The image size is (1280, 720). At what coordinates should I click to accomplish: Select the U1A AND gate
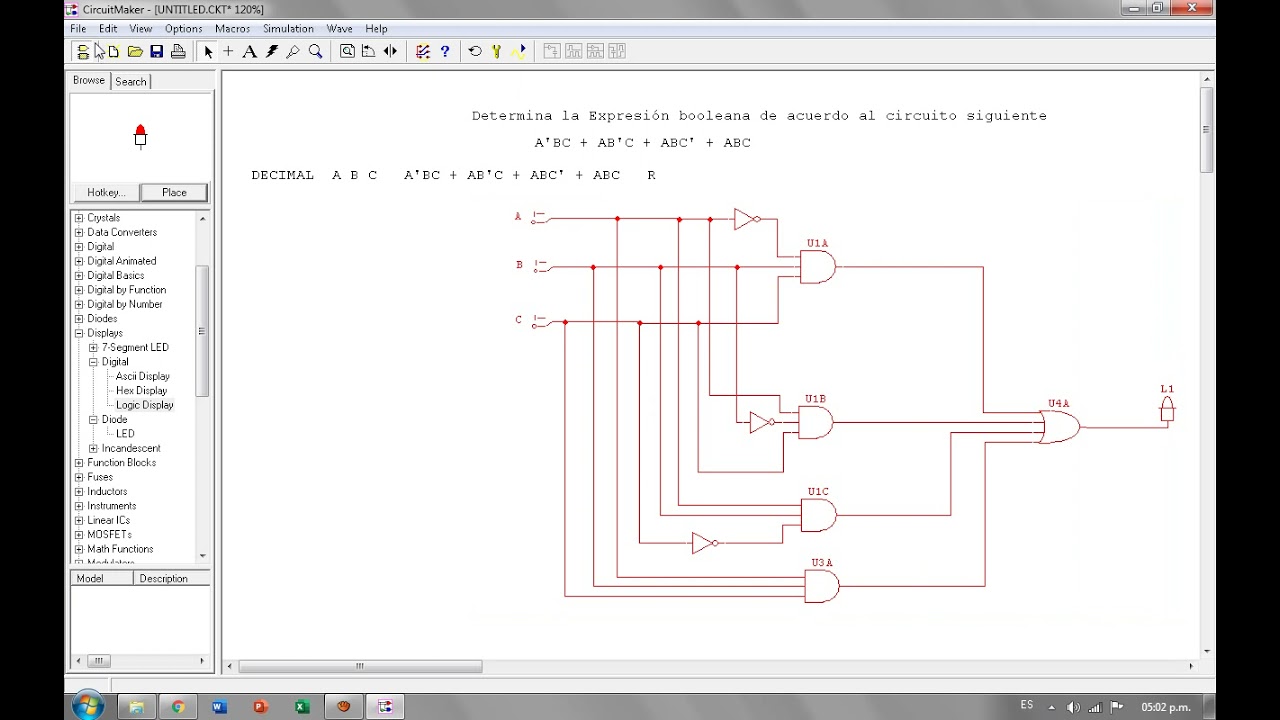click(818, 267)
